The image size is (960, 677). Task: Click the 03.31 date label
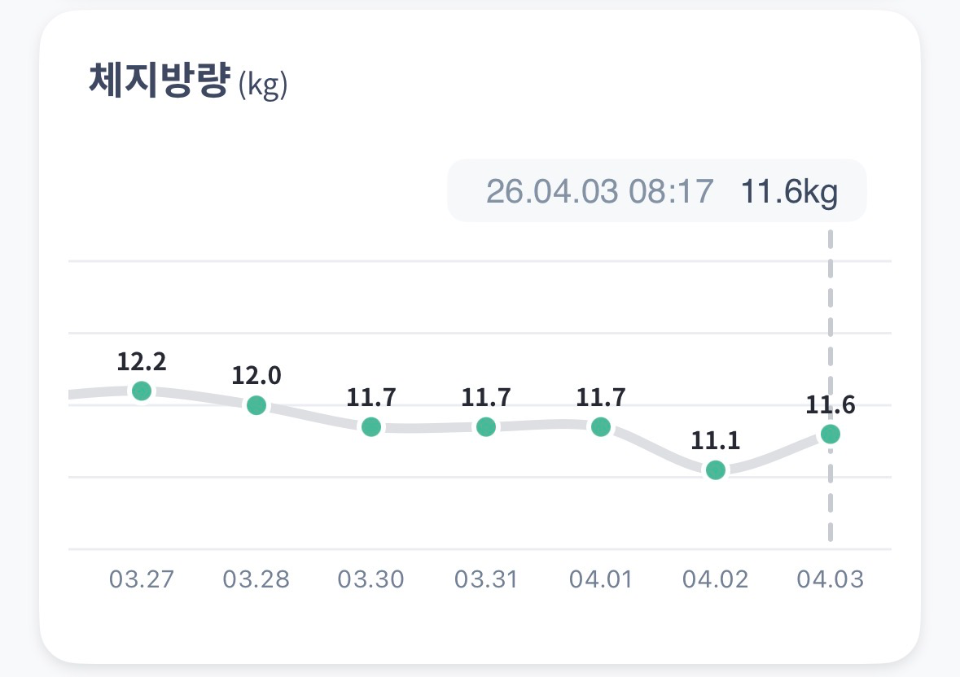click(x=486, y=580)
